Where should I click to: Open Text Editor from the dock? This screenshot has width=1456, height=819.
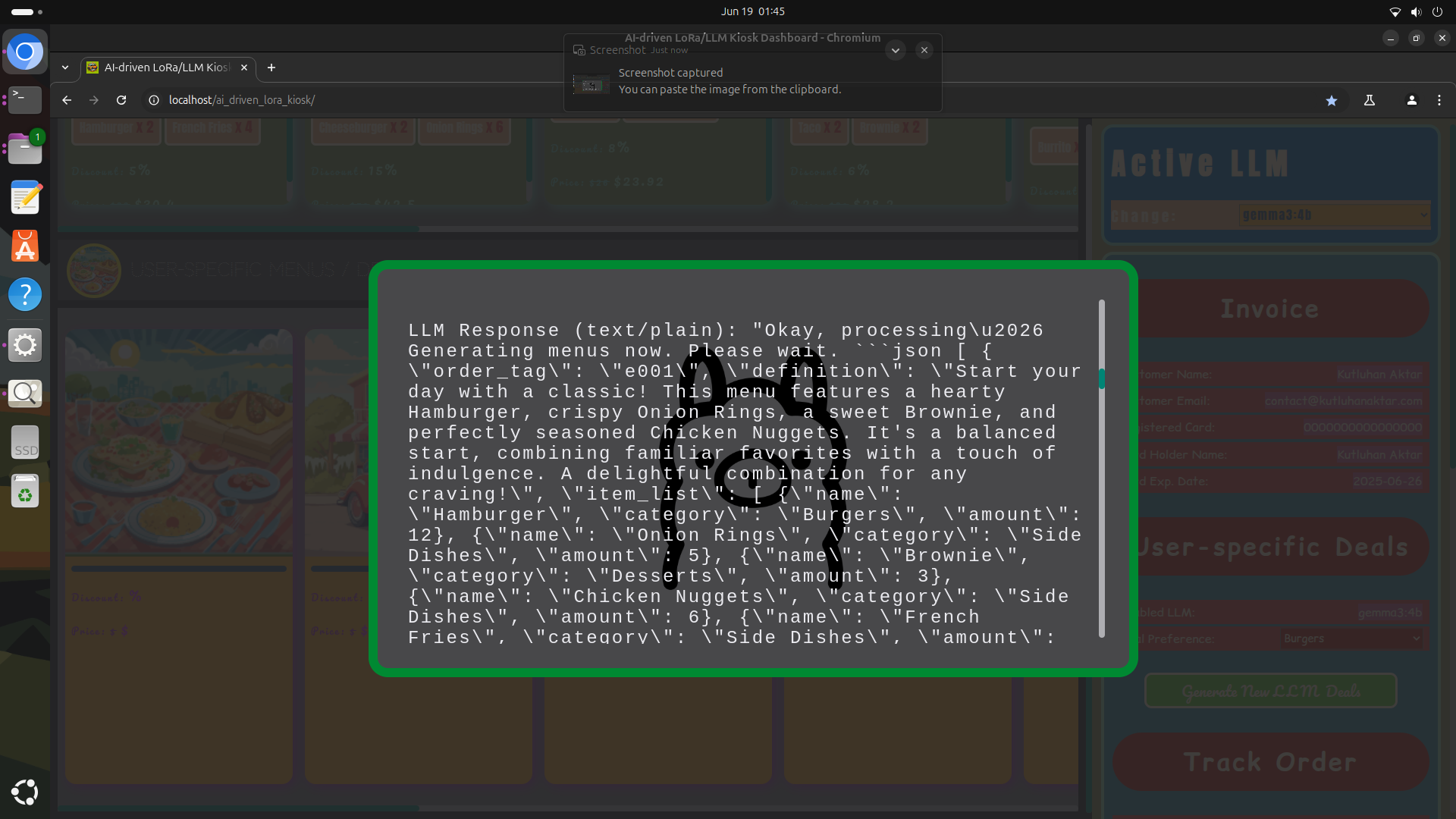25,197
